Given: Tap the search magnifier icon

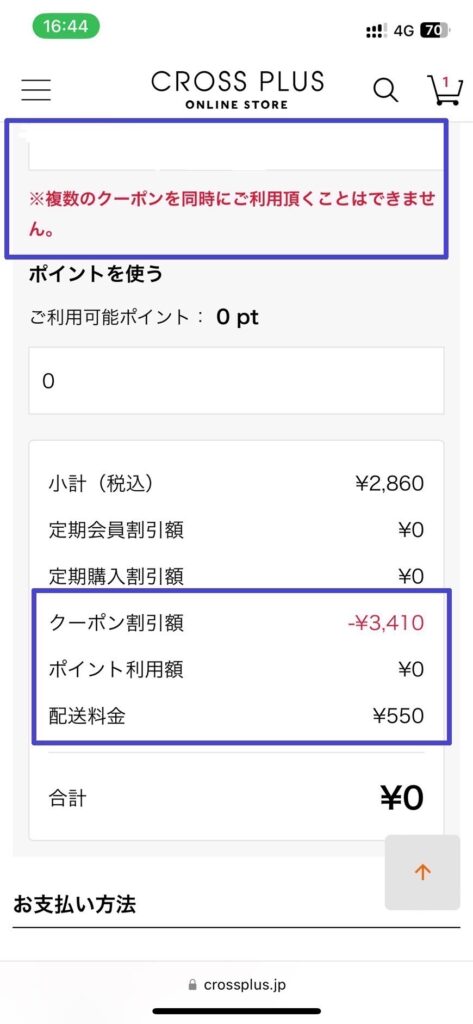Looking at the screenshot, I should point(385,91).
